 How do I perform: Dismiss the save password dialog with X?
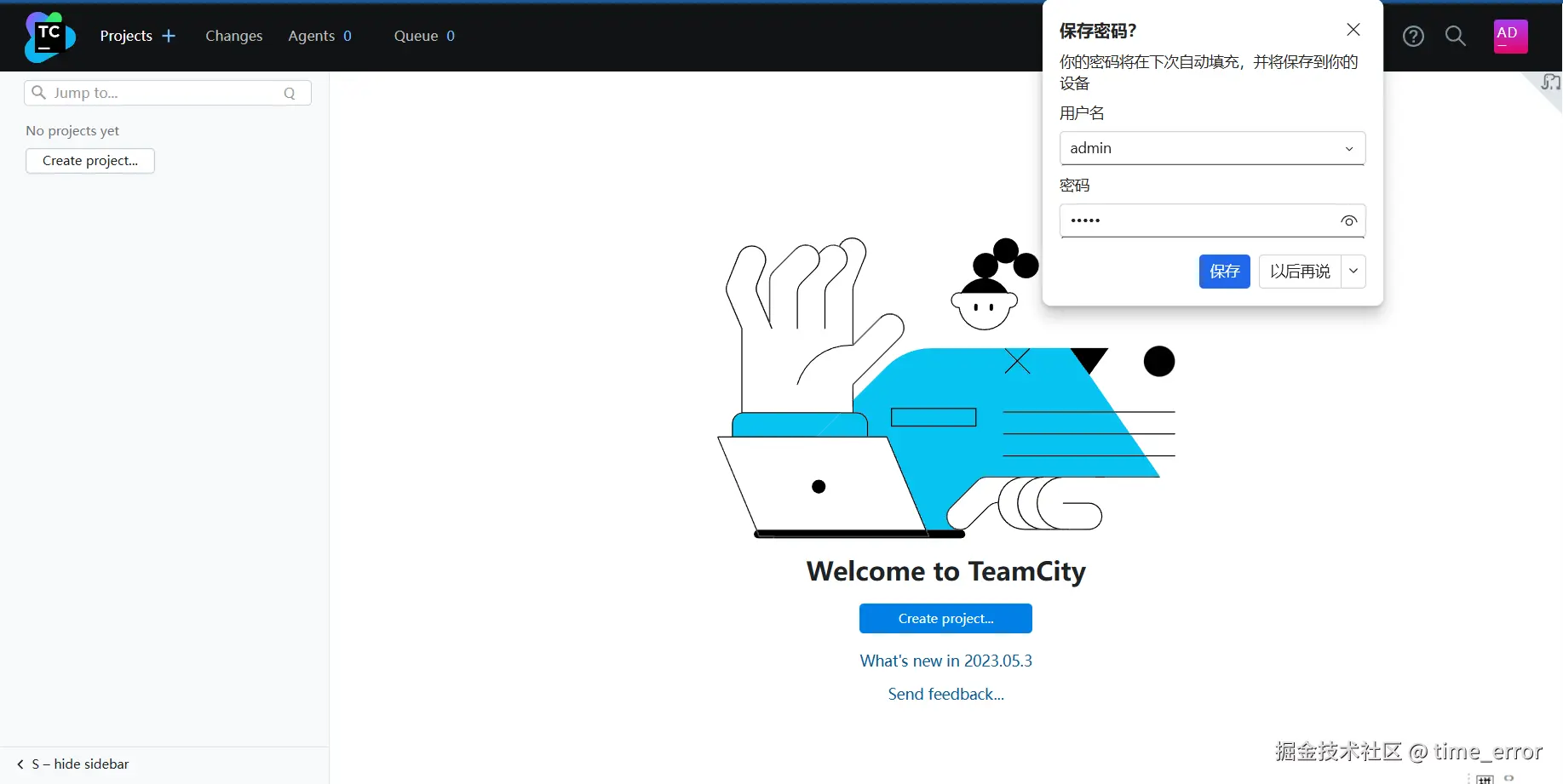(x=1353, y=29)
